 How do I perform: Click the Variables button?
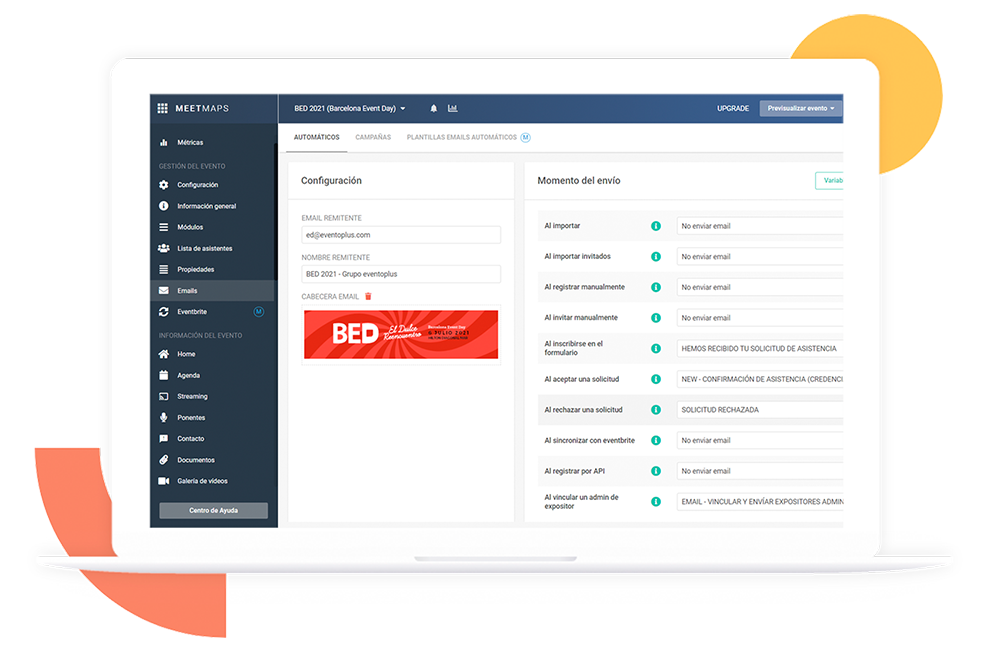point(829,180)
